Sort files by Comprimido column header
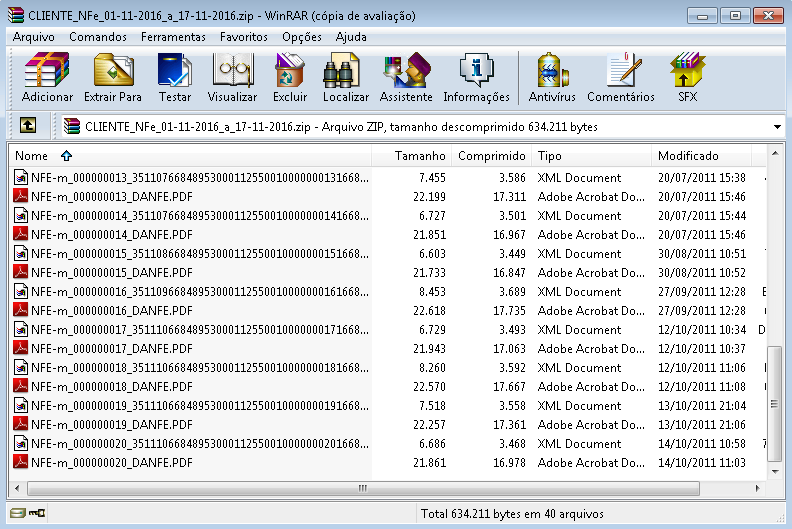Screen dimensions: 792x529 pyautogui.click(x=491, y=156)
